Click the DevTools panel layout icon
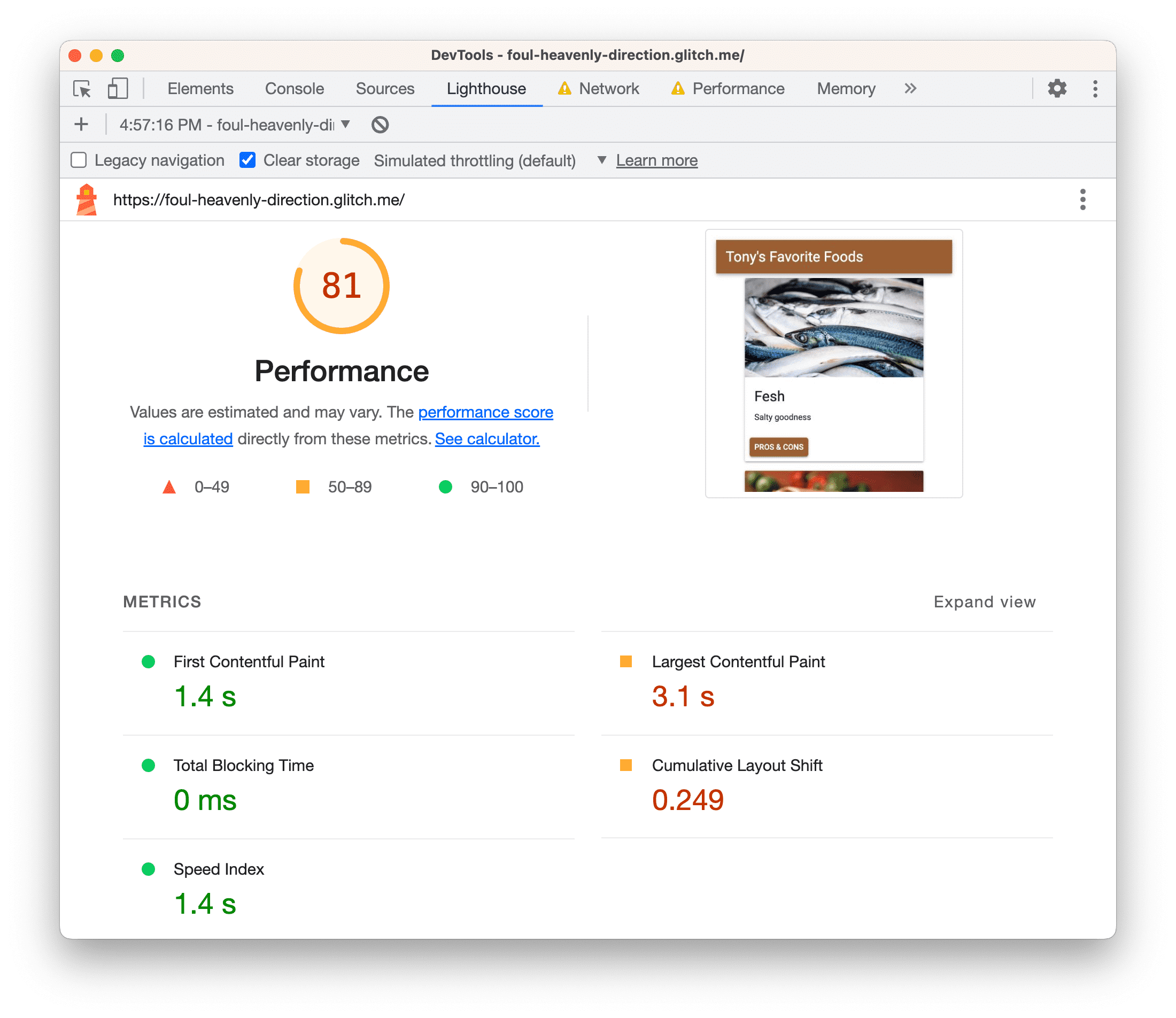Screen dimensions: 1176x1018 118,89
